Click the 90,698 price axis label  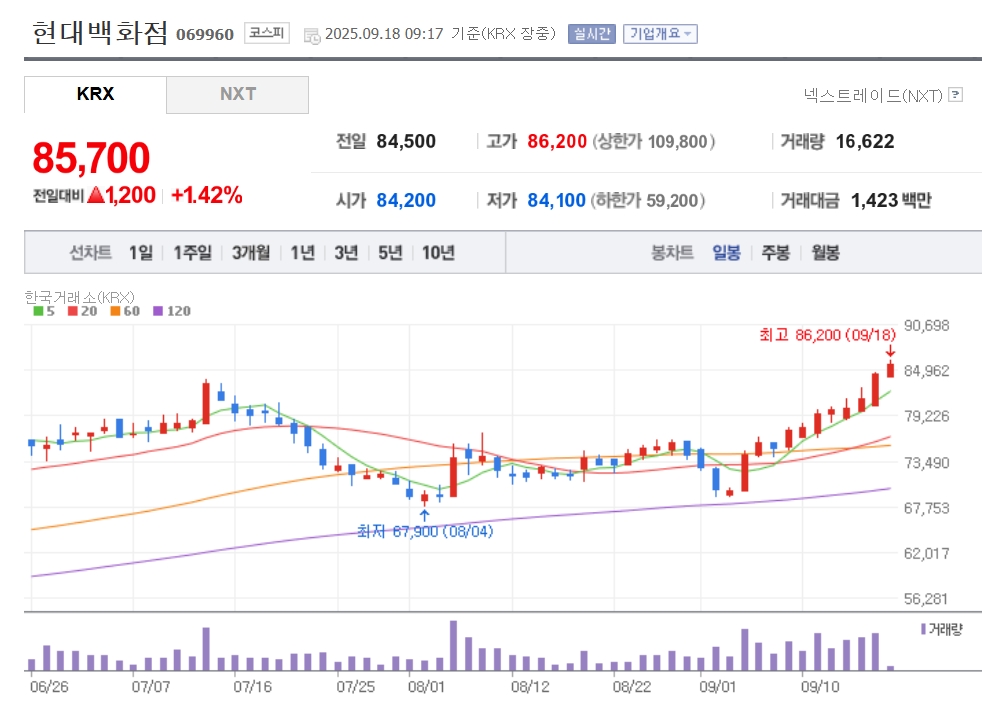coord(926,326)
